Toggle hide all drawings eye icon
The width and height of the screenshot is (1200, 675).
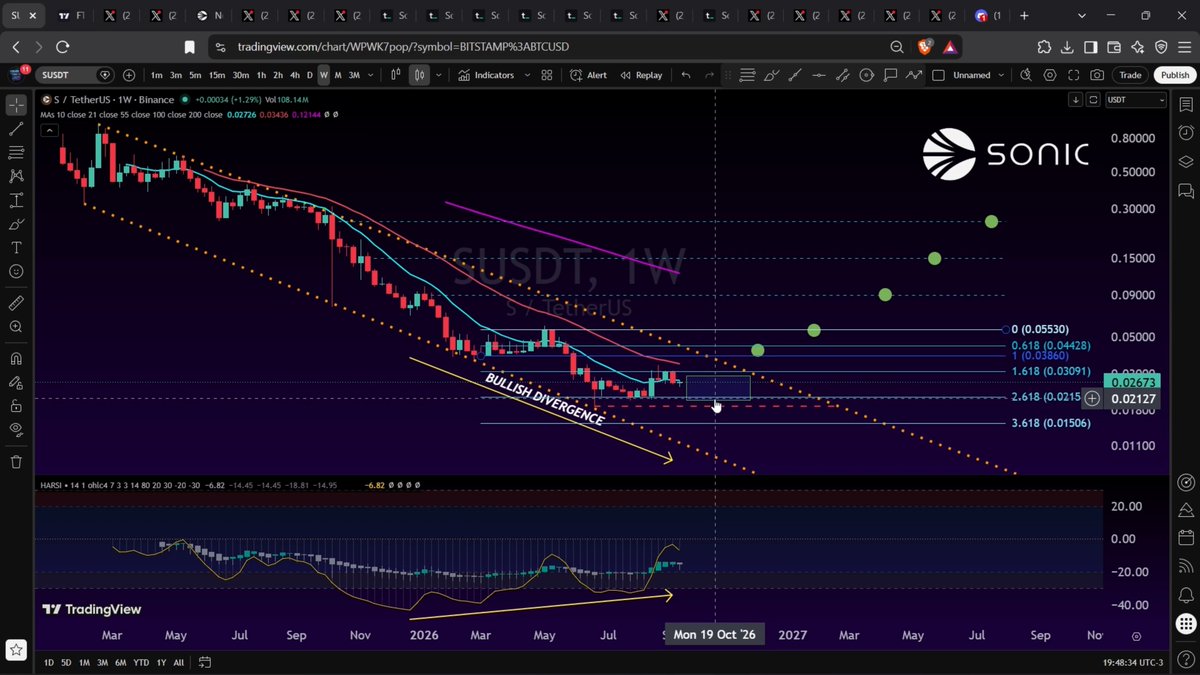(16, 430)
